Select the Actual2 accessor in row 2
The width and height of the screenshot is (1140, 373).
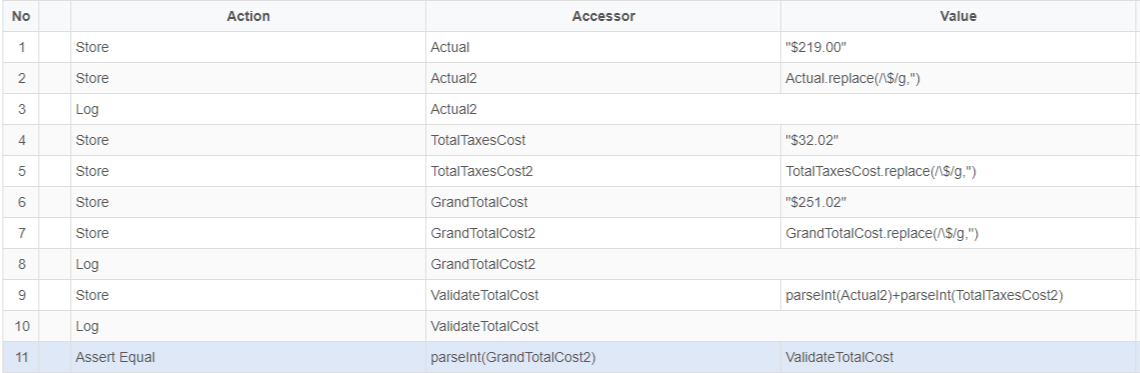point(603,79)
